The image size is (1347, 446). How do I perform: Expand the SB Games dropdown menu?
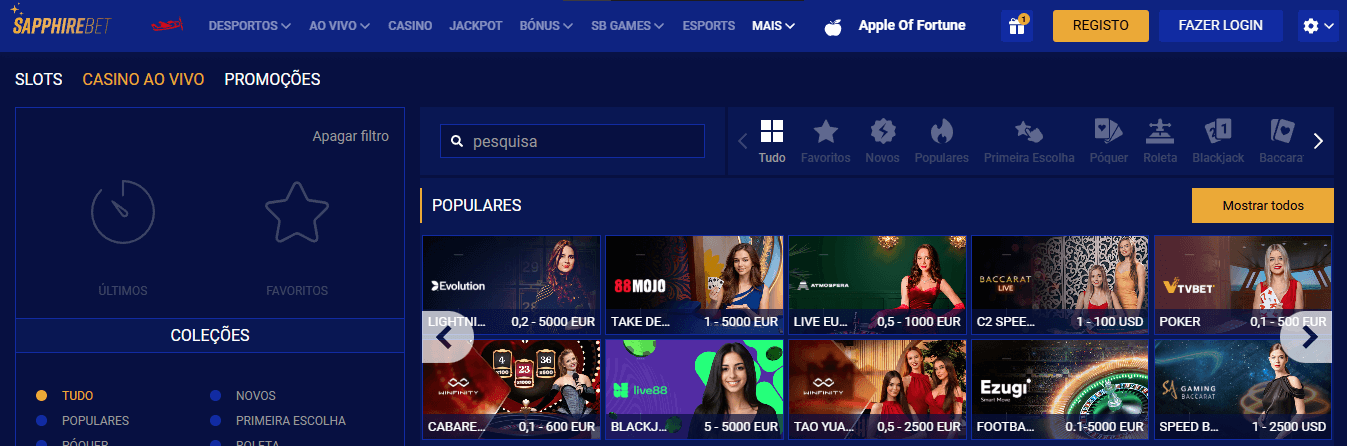pos(627,26)
